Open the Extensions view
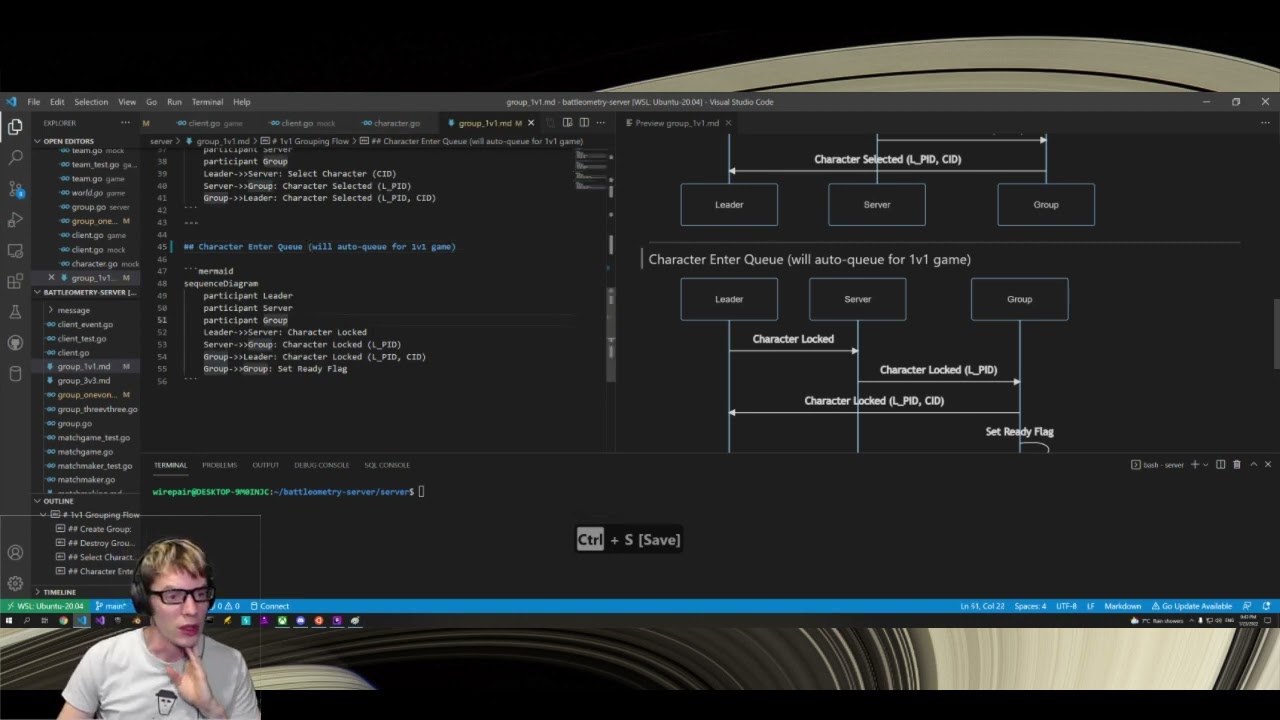 (15, 282)
